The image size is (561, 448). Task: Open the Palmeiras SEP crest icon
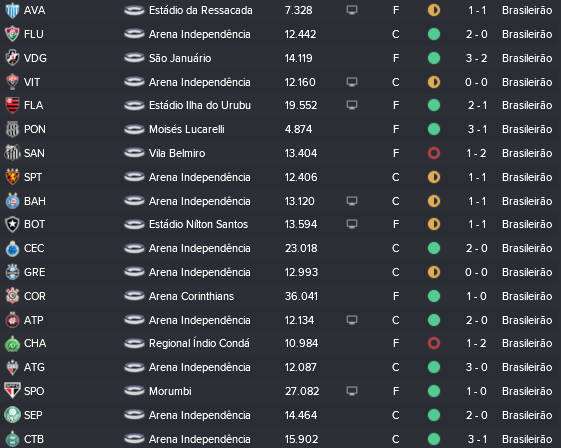point(13,415)
